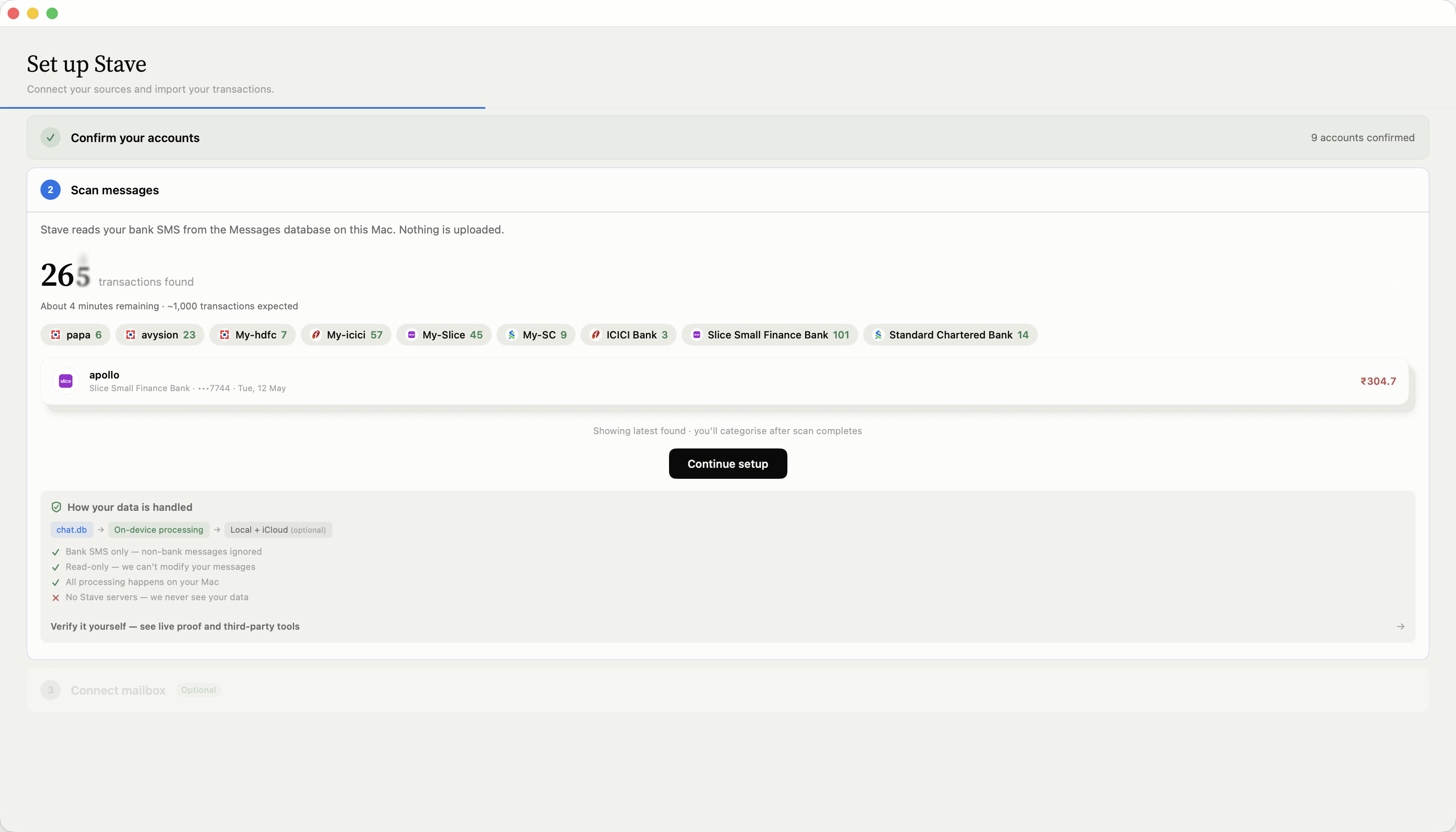Click the Continue setup button

728,464
